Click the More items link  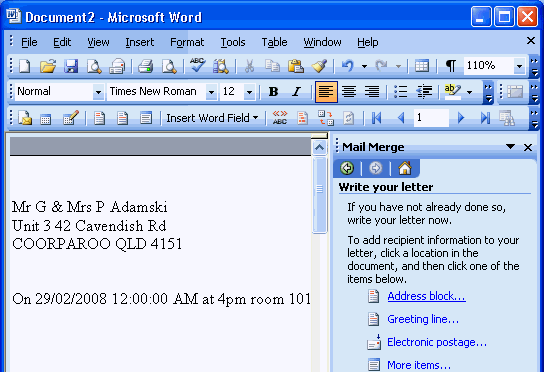point(419,365)
